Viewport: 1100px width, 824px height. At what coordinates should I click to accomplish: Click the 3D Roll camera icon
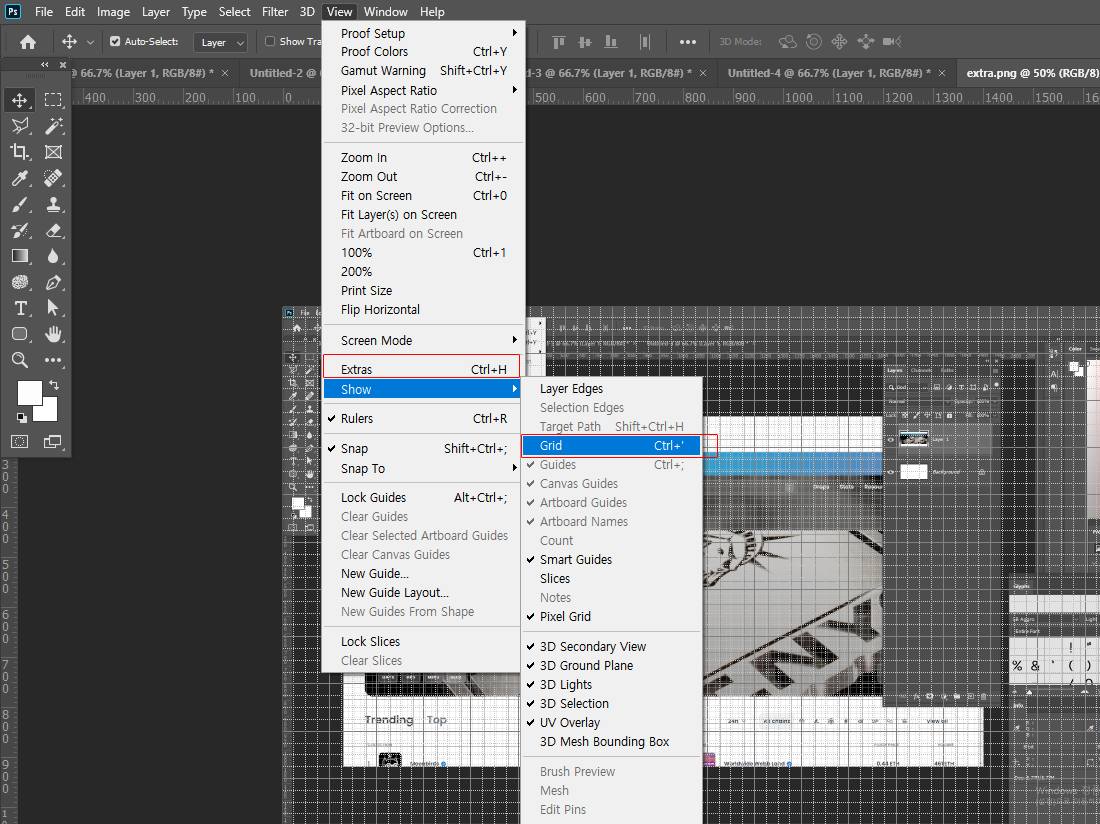pyautogui.click(x=814, y=42)
